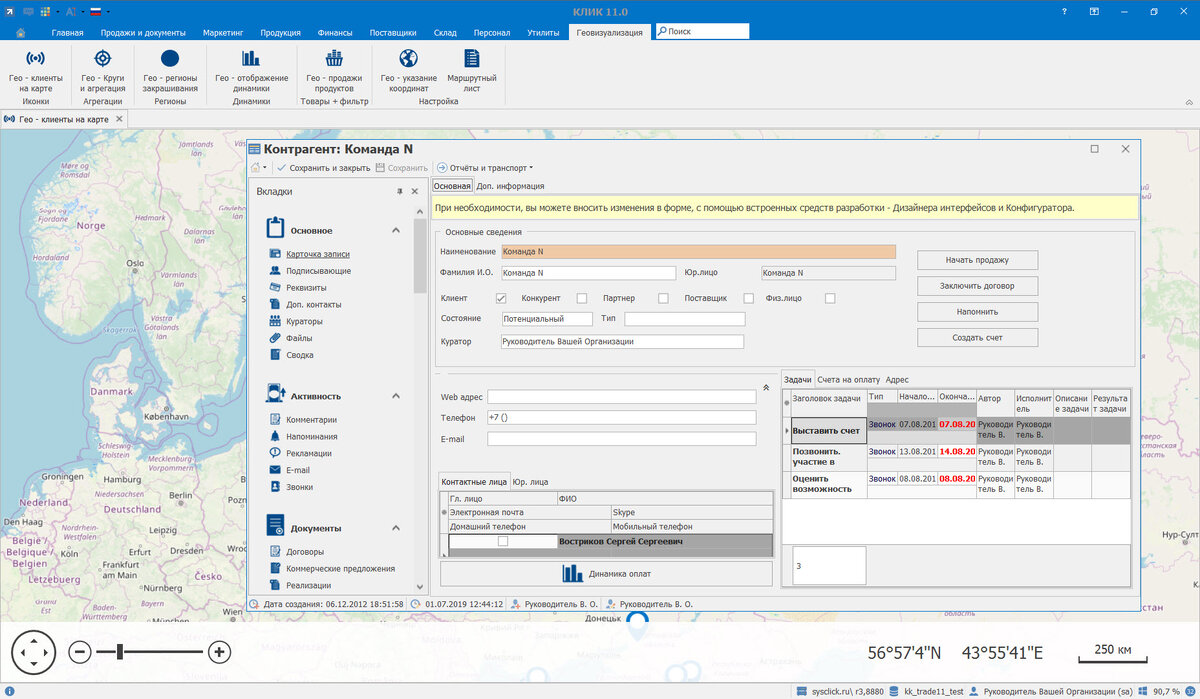
Task: Switch to the Склад ribbon tab
Action: click(445, 32)
